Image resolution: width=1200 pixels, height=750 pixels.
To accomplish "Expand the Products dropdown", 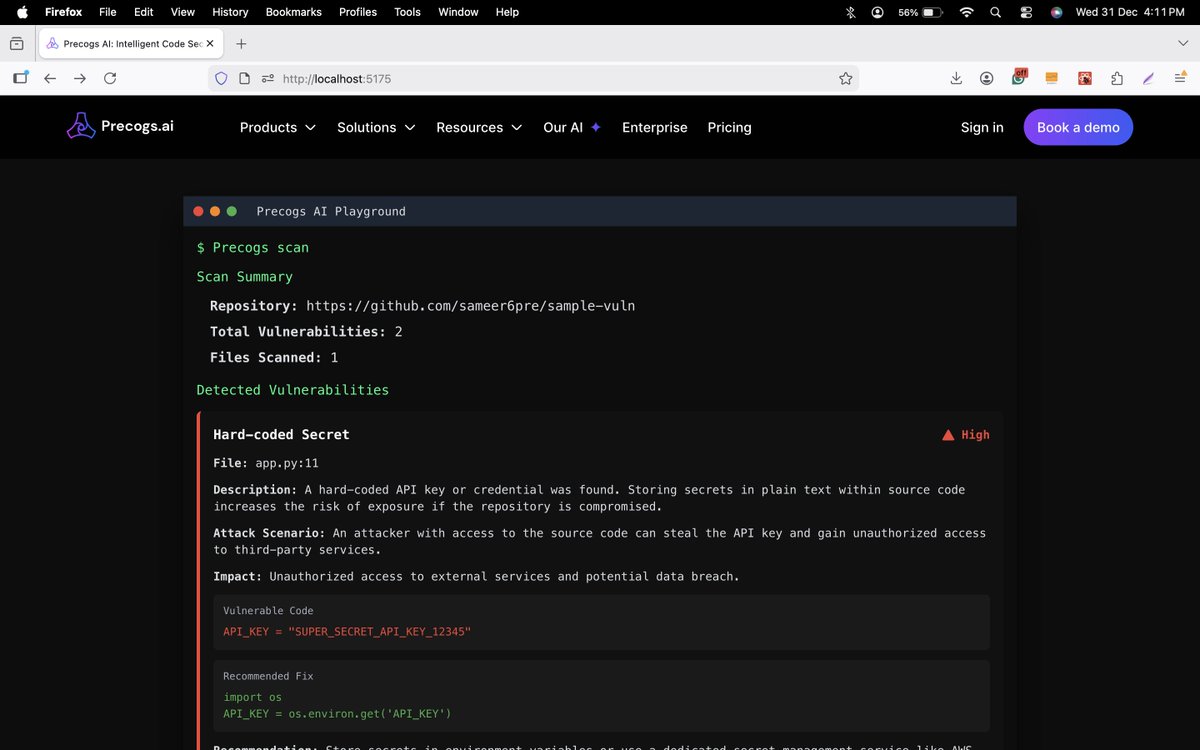I will [278, 127].
